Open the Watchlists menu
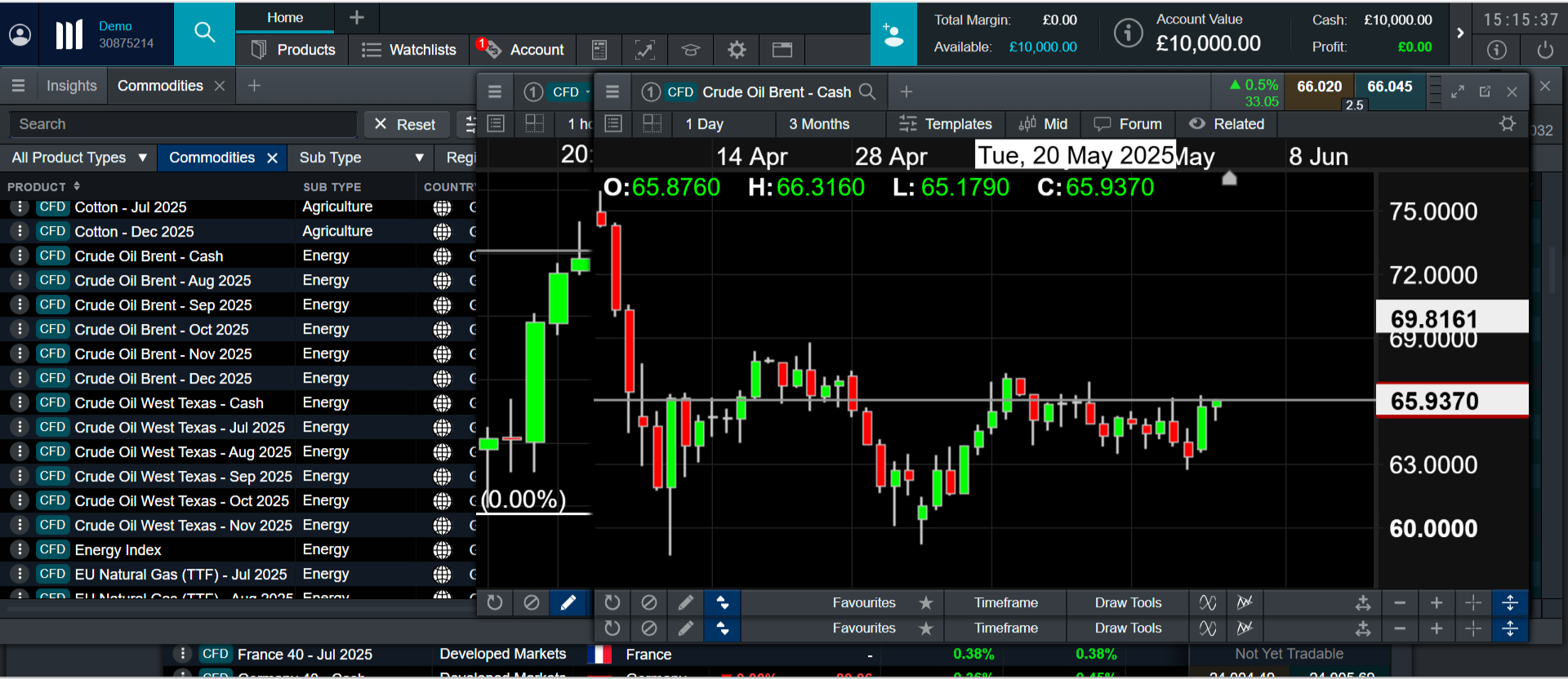The image size is (1568, 679). click(409, 50)
